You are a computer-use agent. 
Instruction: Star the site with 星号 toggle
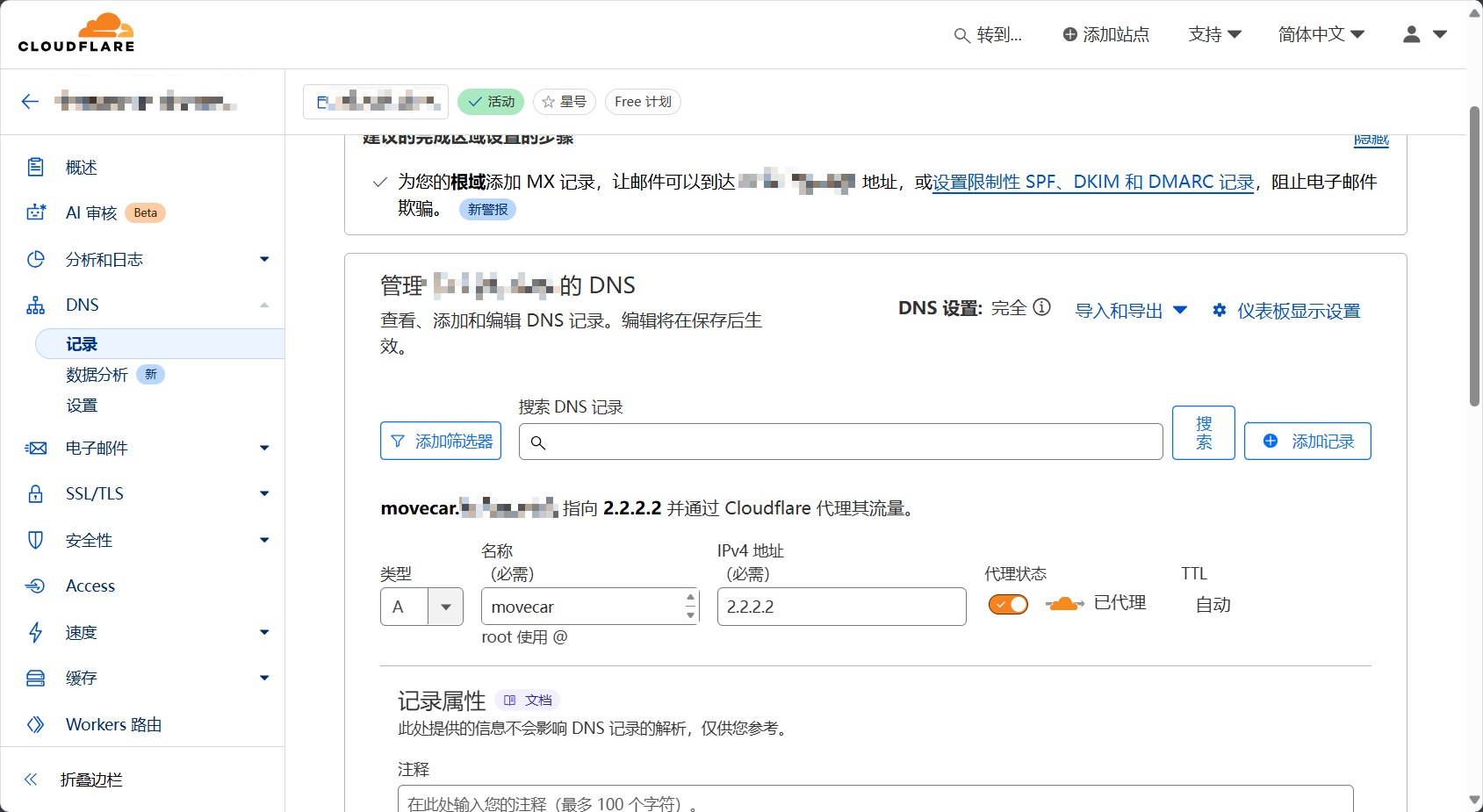565,102
